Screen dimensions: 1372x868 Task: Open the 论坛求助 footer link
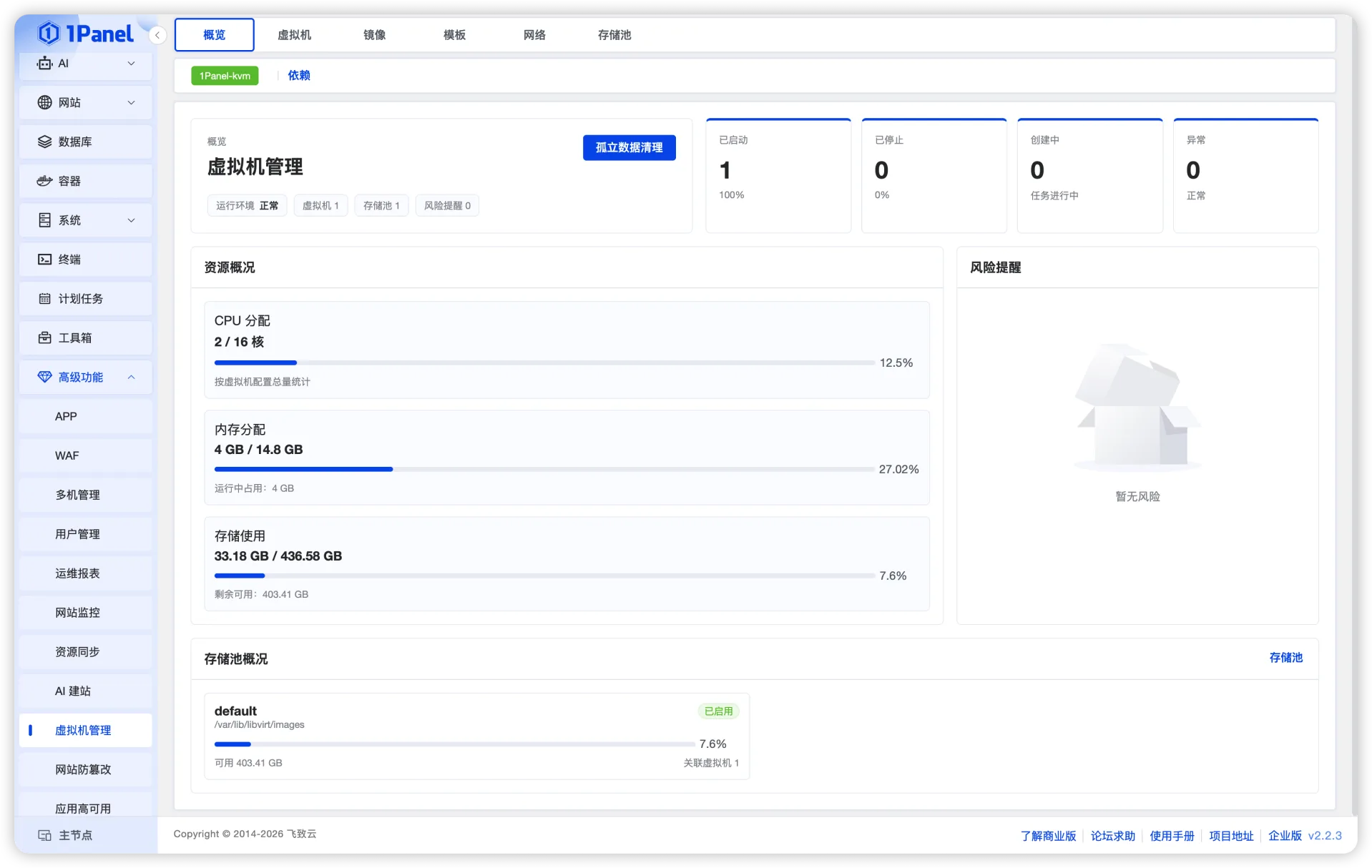pyautogui.click(x=1112, y=836)
